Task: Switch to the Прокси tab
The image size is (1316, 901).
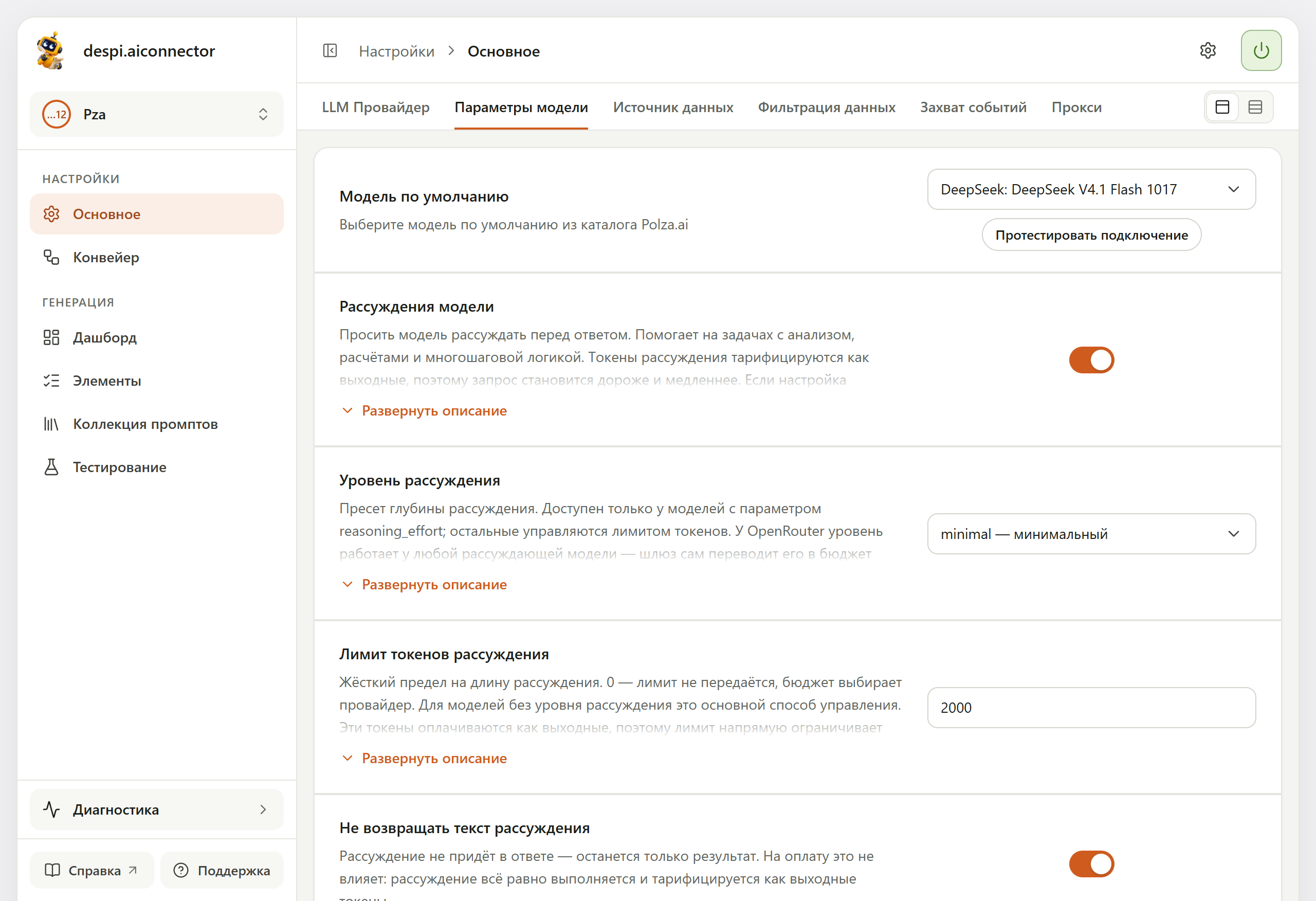Action: pyautogui.click(x=1076, y=107)
